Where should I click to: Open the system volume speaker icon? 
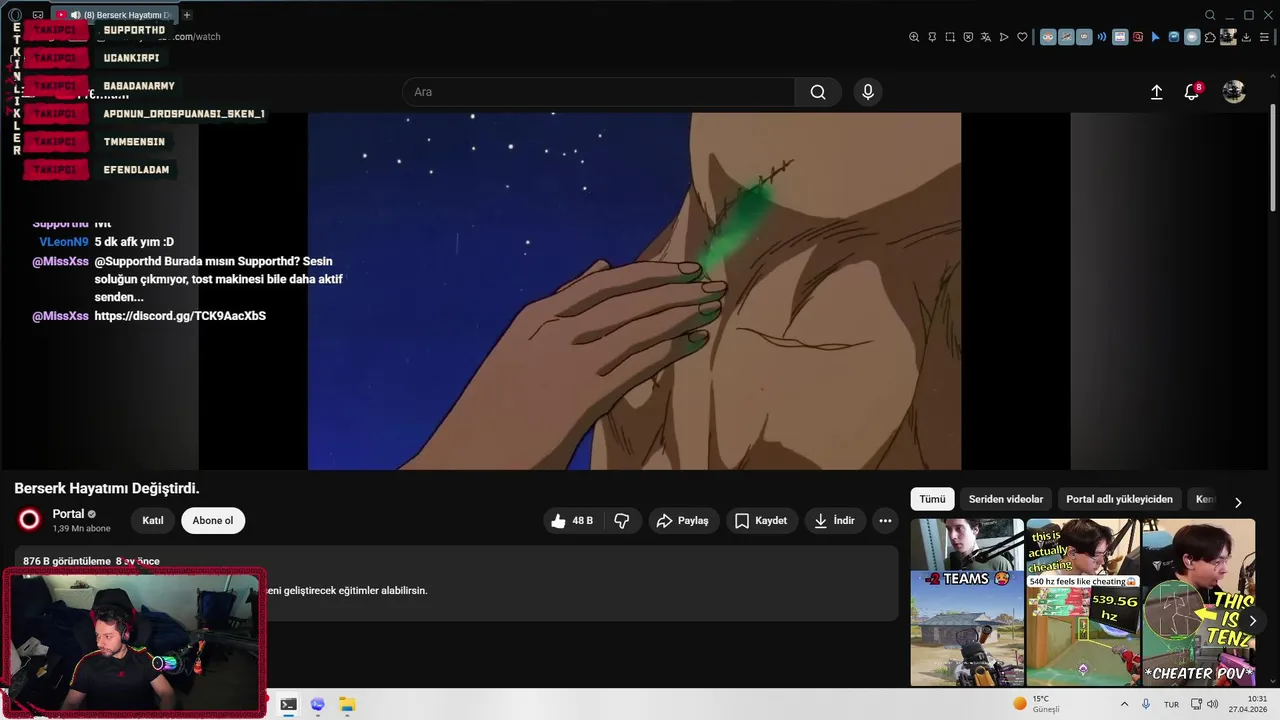1213,704
